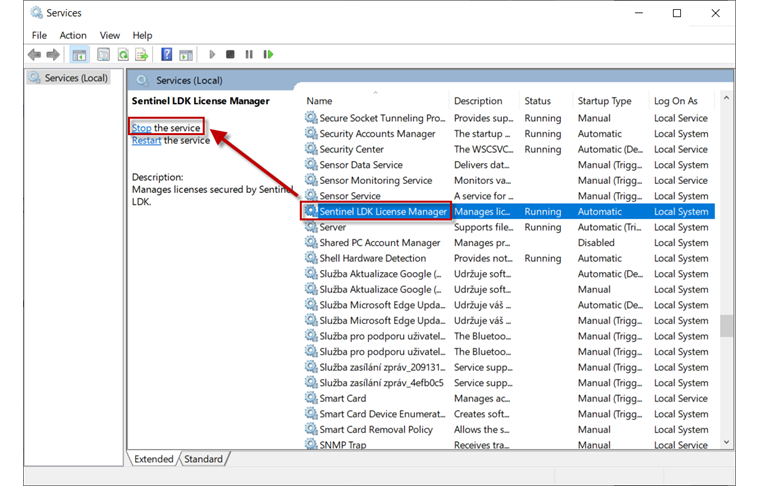Click the Back arrow in toolbar
The image size is (760, 486).
(x=34, y=55)
